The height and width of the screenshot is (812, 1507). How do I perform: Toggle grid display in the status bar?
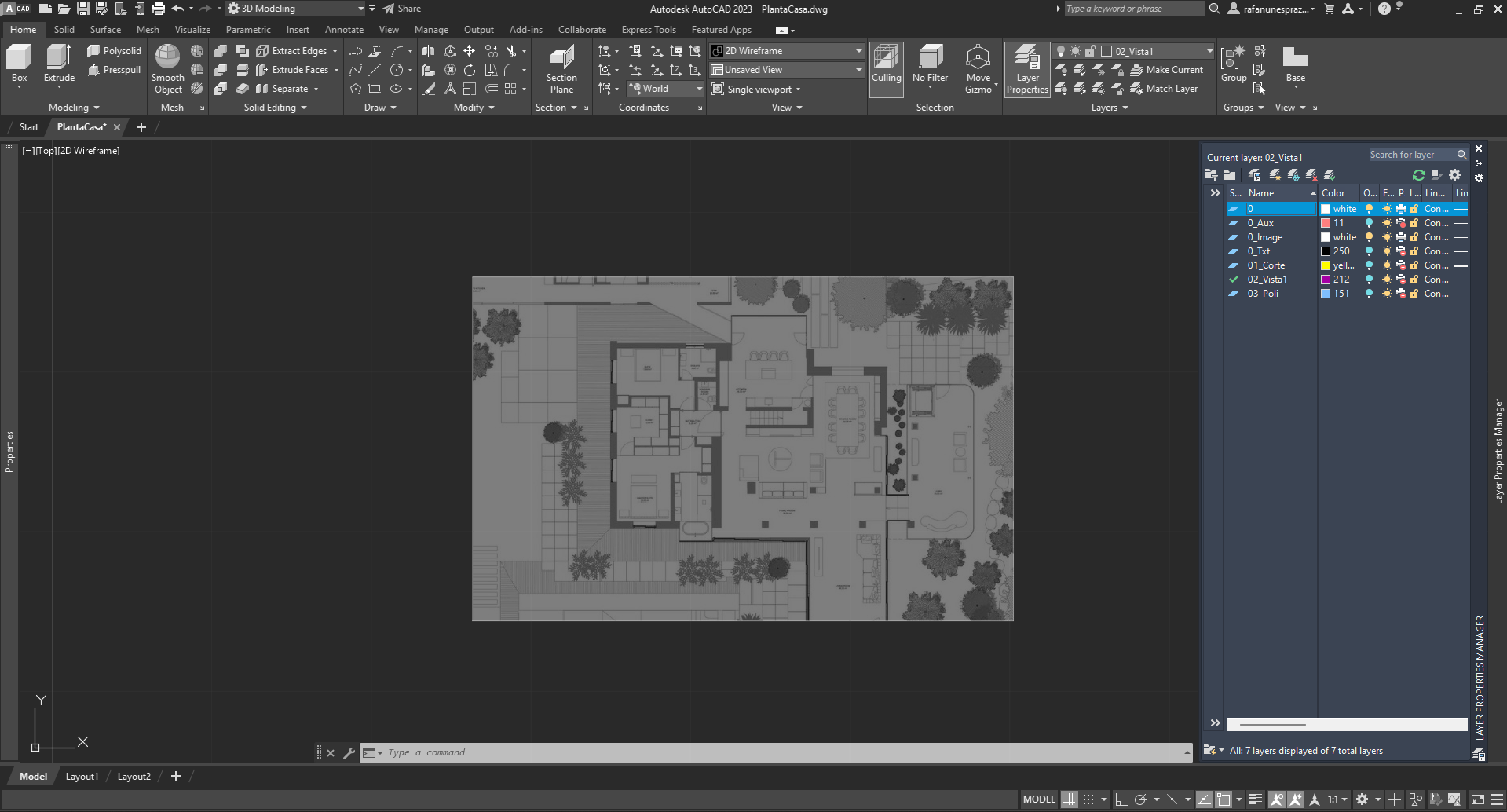point(1069,799)
